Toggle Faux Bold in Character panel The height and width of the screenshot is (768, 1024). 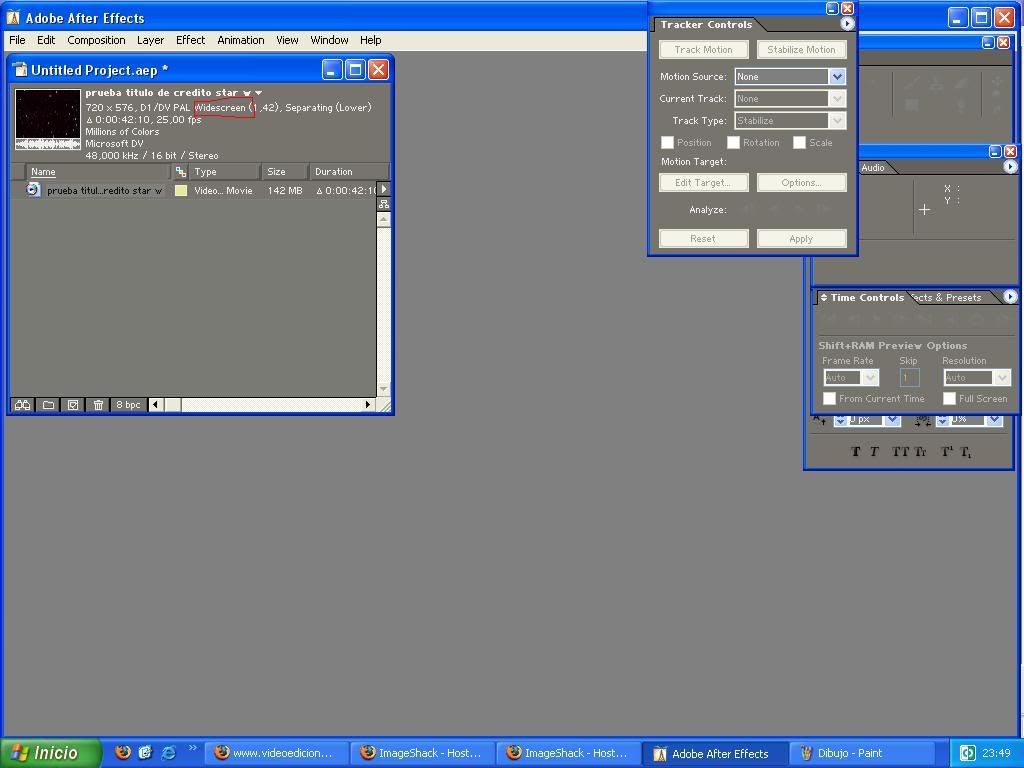tap(856, 451)
